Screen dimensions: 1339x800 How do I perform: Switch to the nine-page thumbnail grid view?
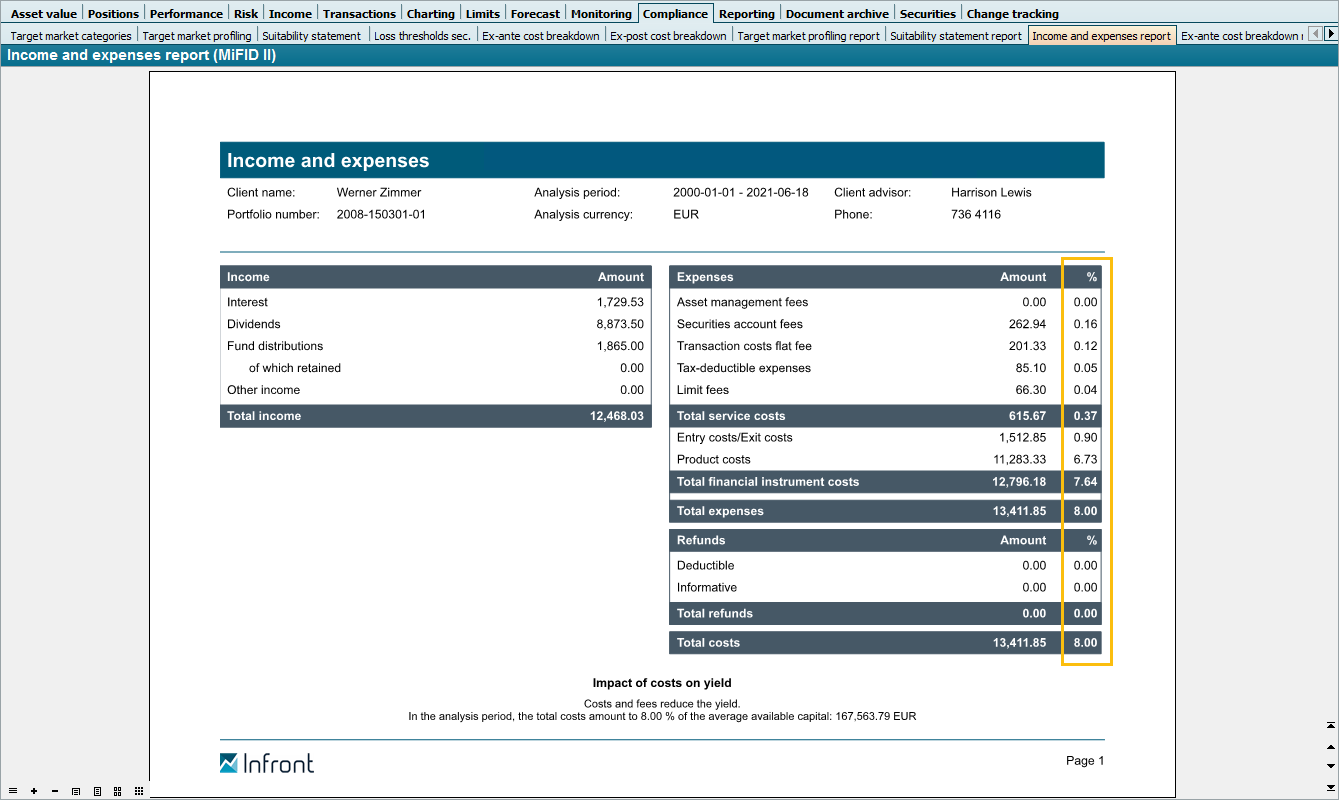tap(139, 791)
